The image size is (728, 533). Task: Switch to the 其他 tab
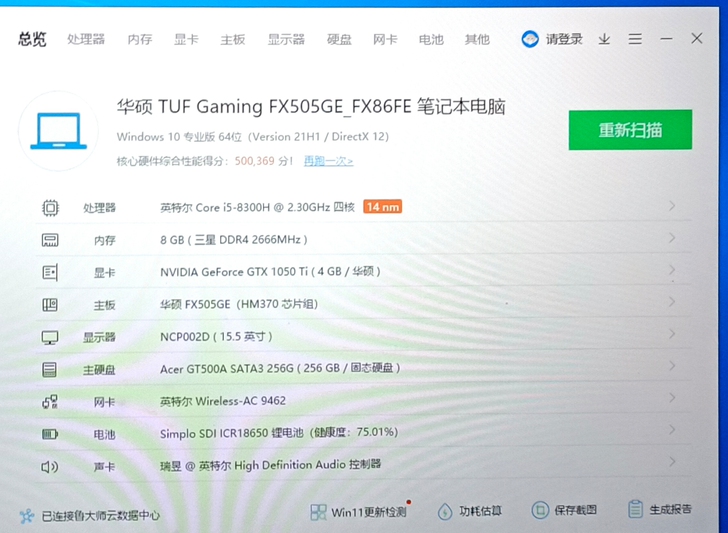click(477, 39)
